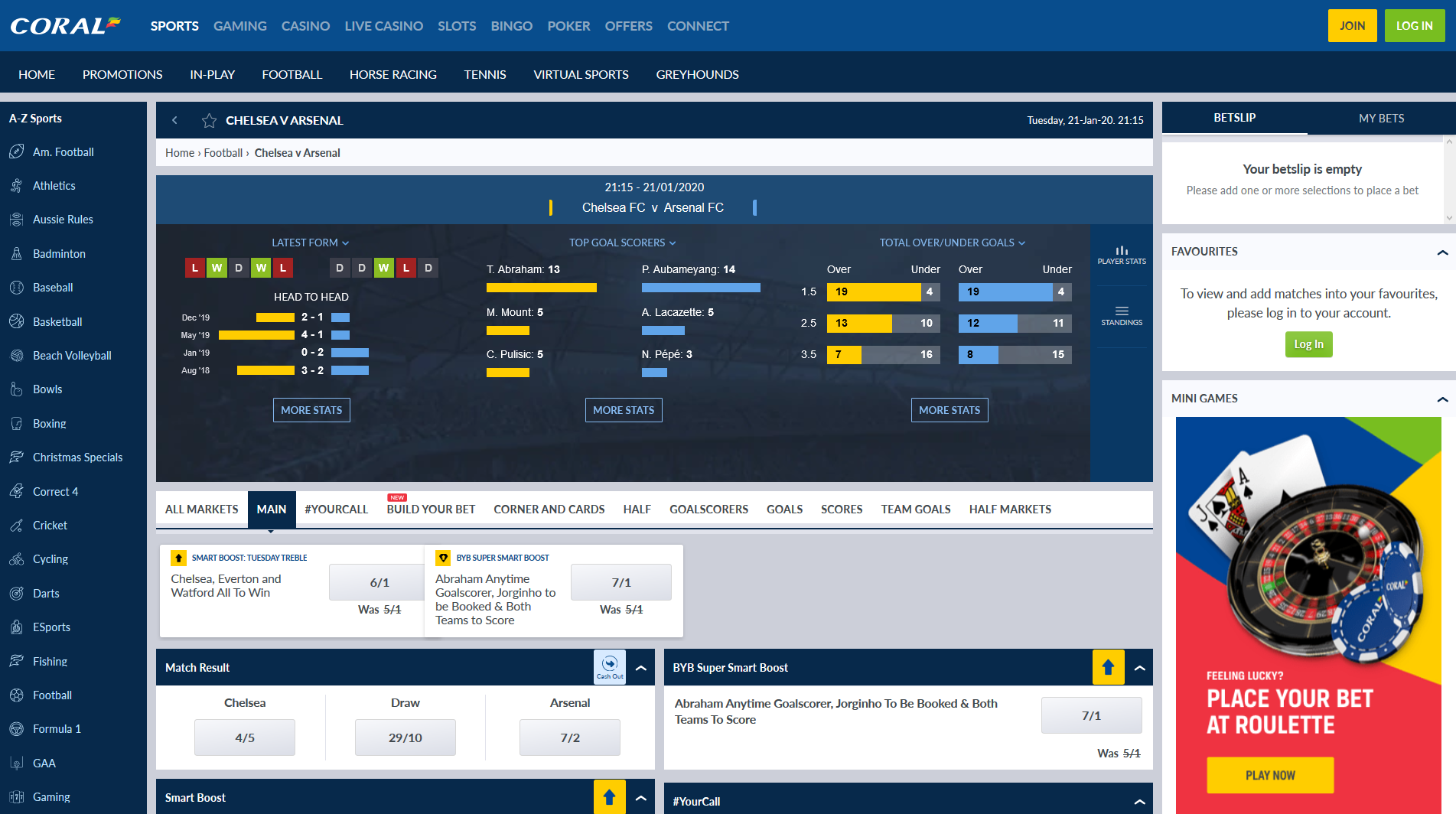Collapse the Match Result market

pos(641,668)
